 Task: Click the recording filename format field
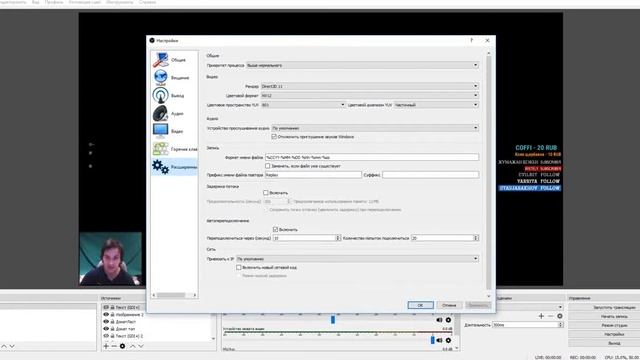coord(372,157)
